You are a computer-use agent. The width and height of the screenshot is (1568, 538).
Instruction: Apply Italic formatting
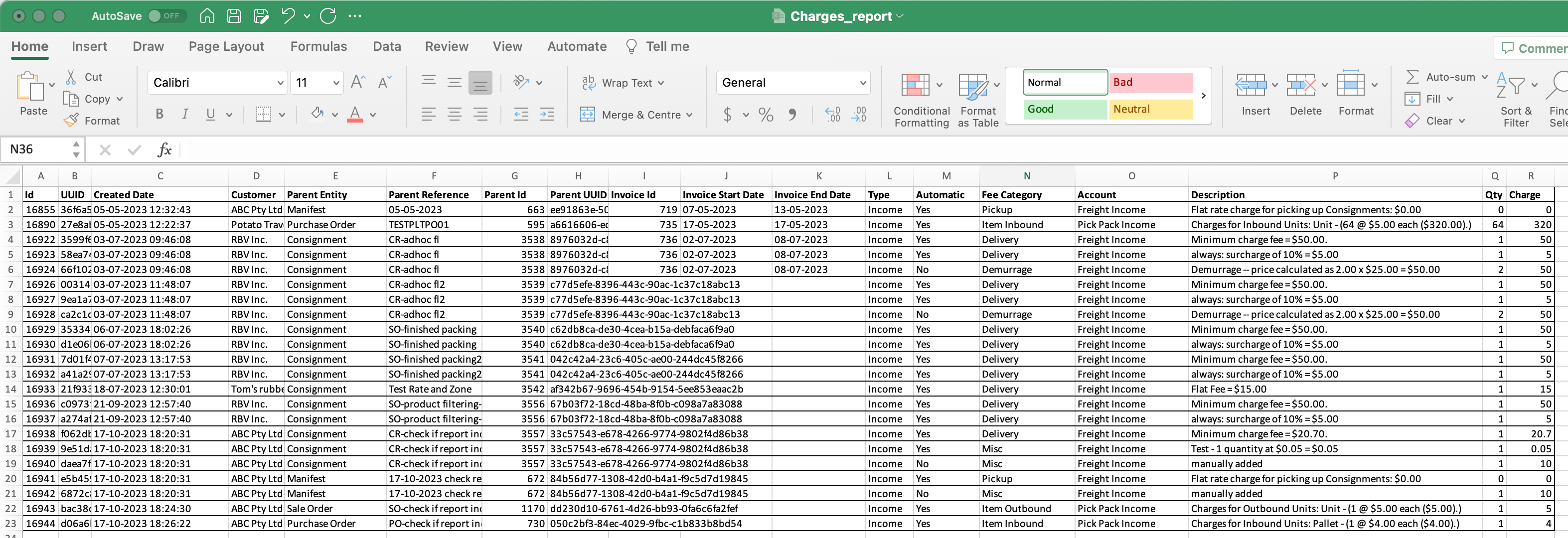185,114
